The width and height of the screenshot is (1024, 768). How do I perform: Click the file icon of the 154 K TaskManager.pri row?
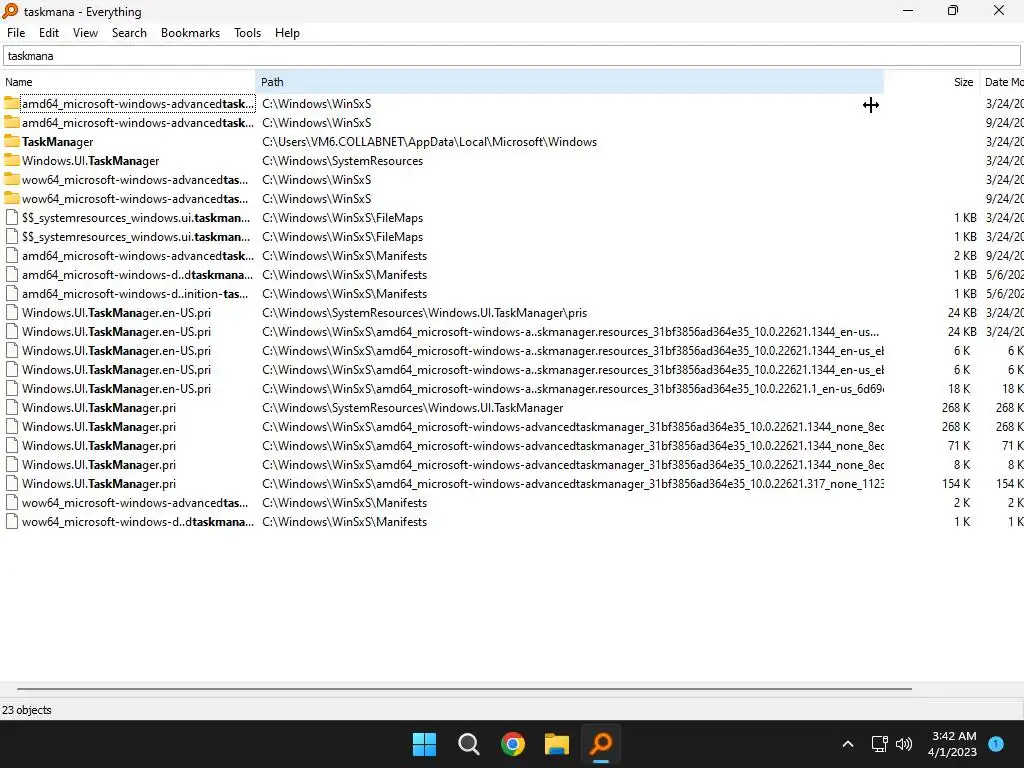coord(12,484)
